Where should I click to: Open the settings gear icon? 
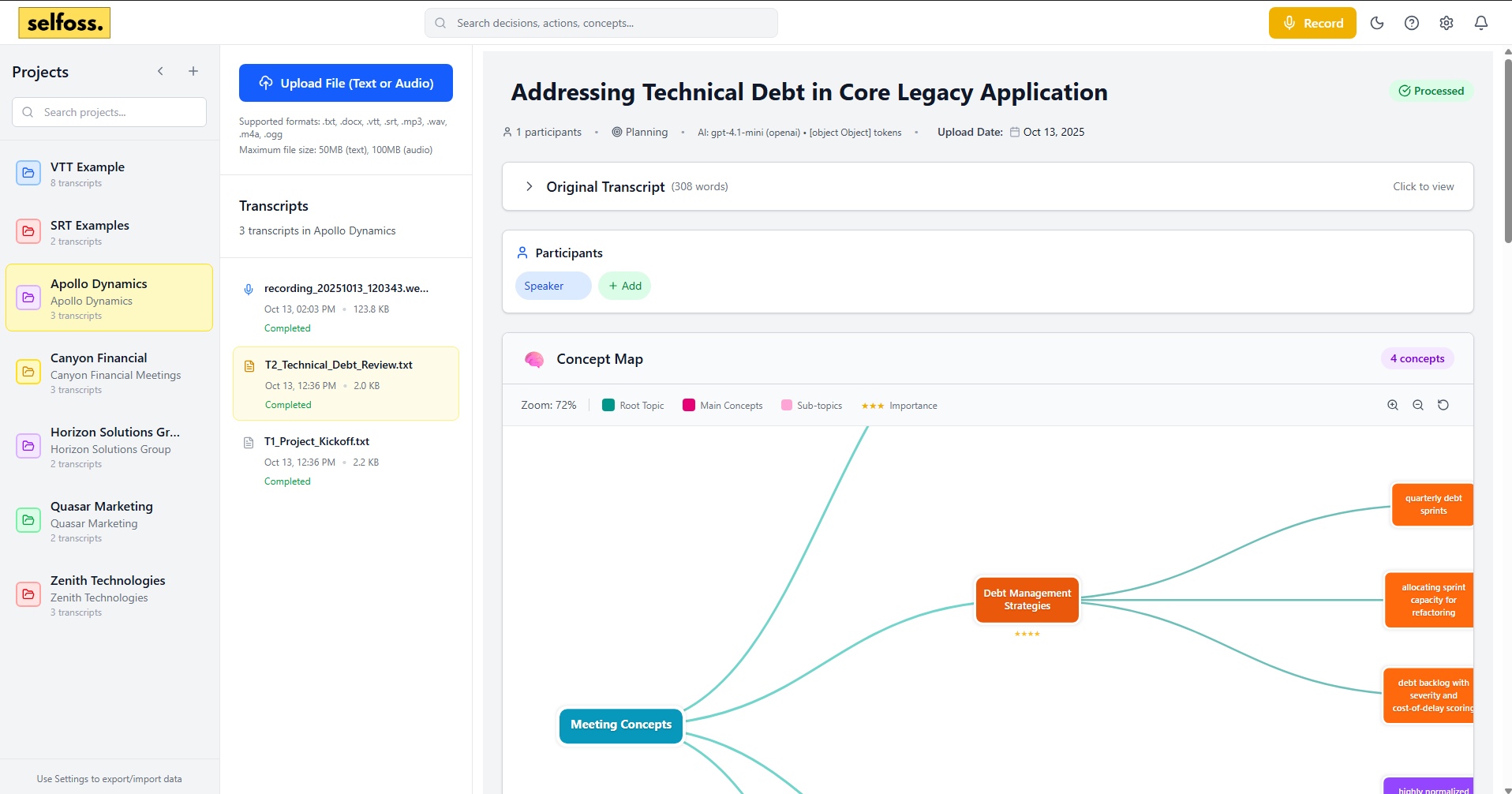coord(1447,23)
